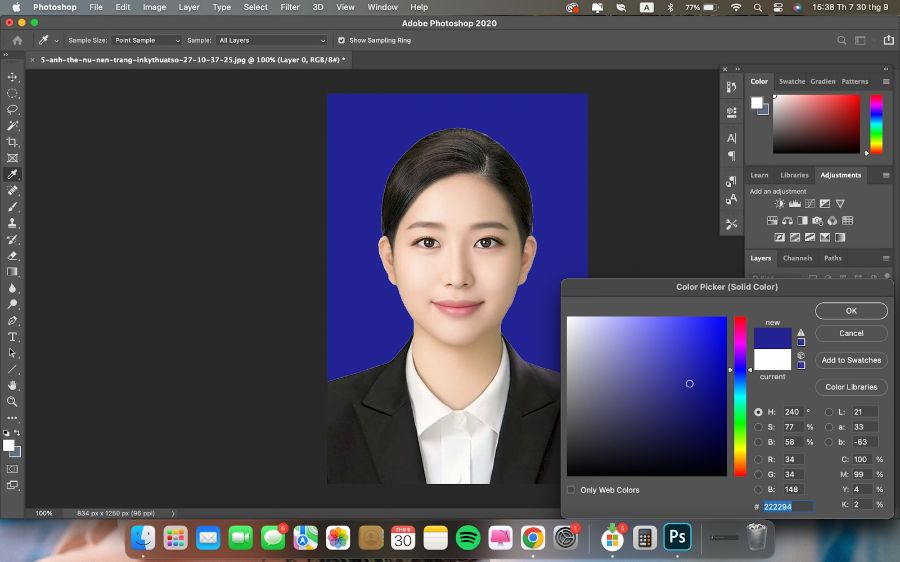Add a Levels adjustment
The image size is (900, 562).
coord(795,204)
